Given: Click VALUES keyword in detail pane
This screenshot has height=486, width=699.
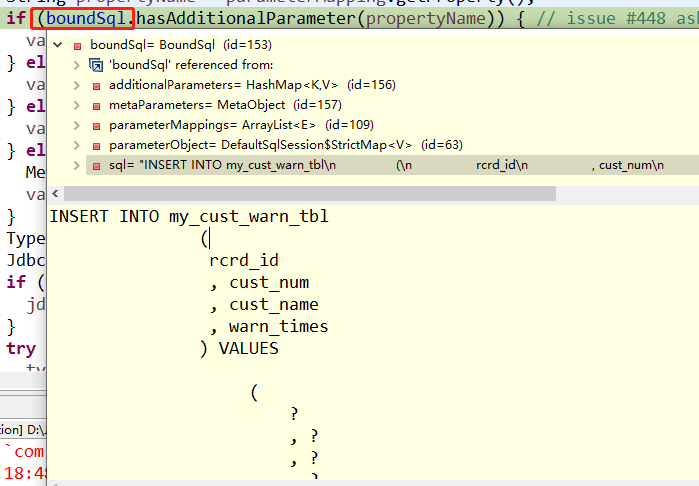Looking at the screenshot, I should (249, 349).
